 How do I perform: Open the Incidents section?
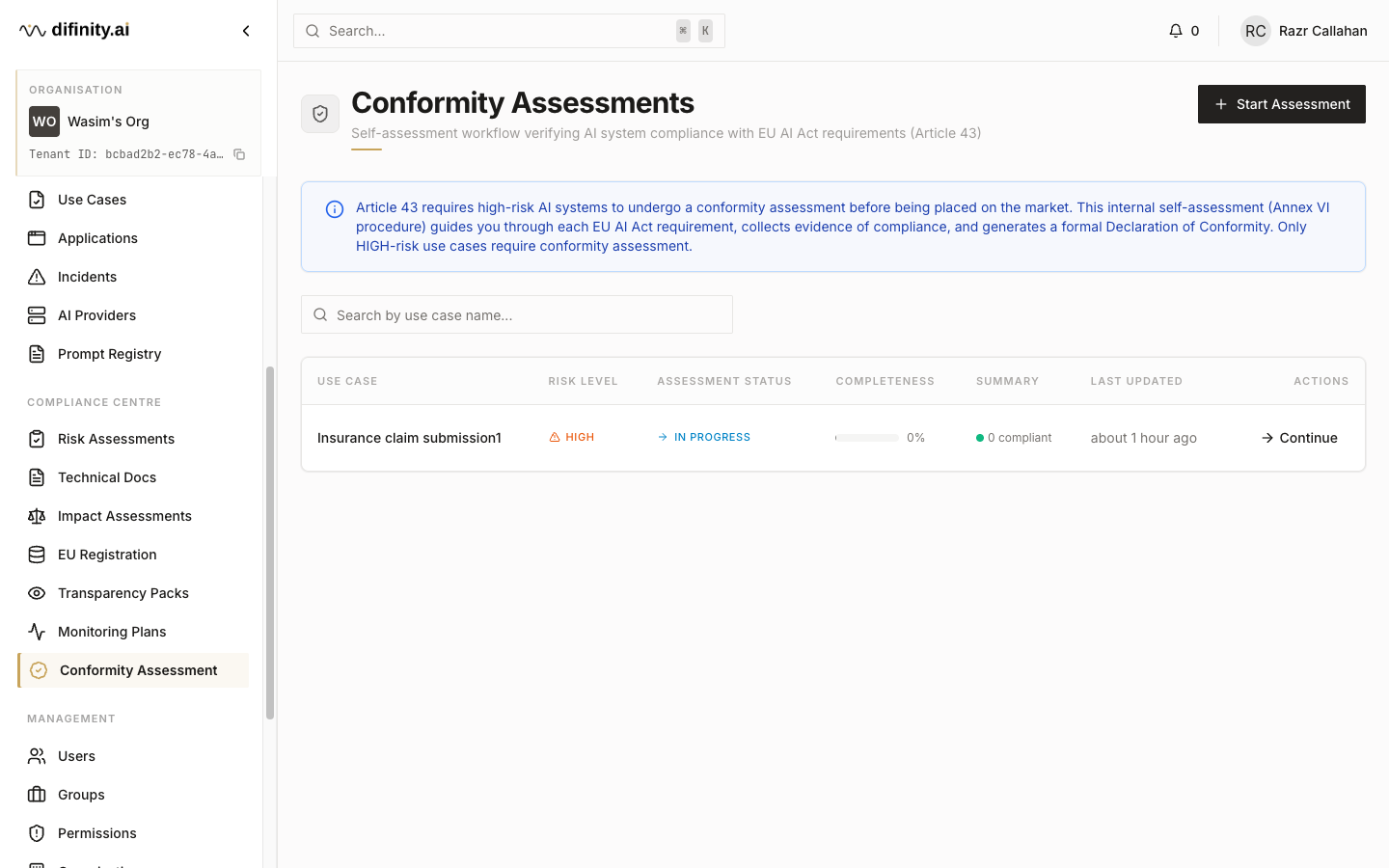133,277
